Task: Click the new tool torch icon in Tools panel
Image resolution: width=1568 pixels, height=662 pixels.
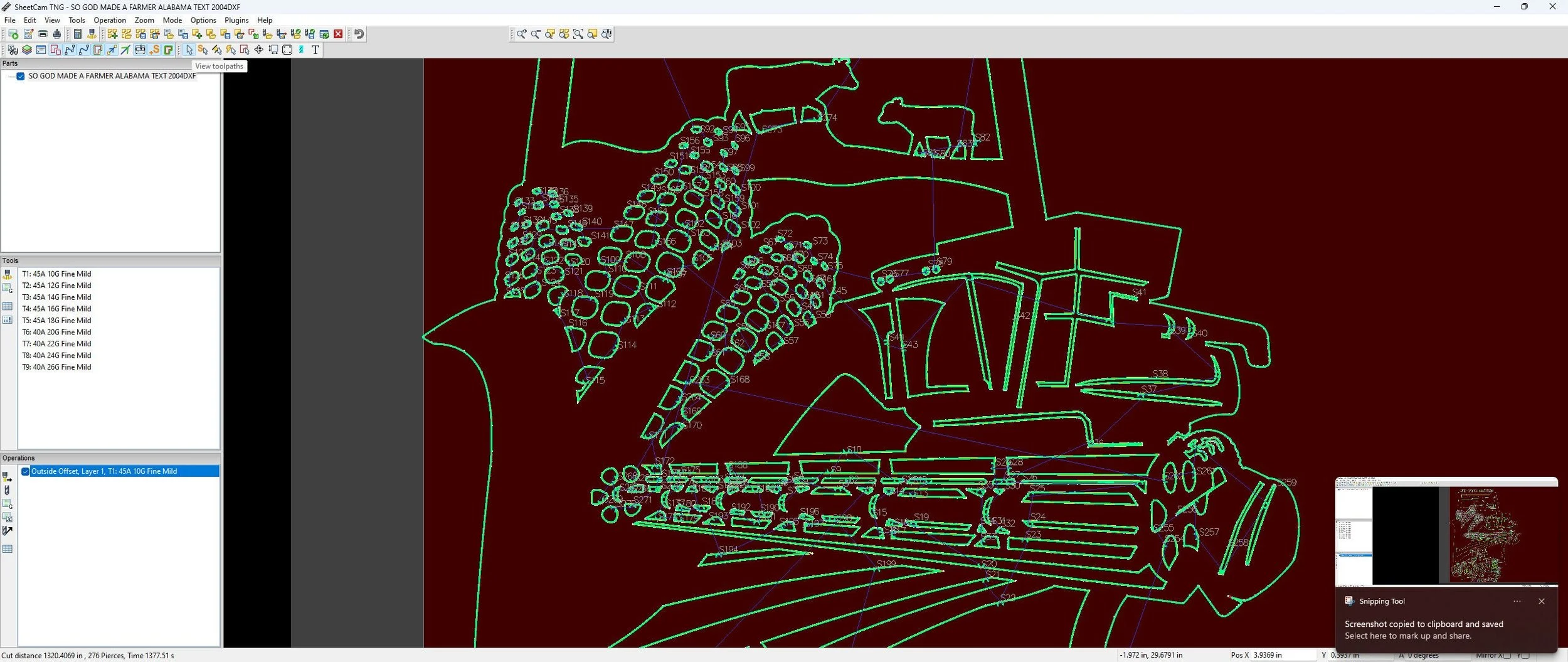Action: coord(8,274)
